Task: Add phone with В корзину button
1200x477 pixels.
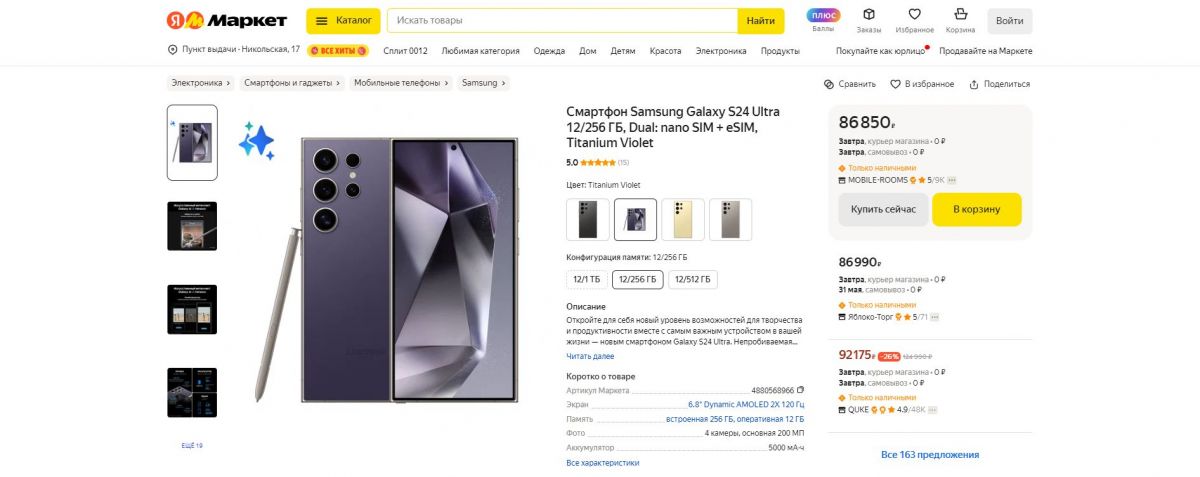Action: tap(977, 209)
